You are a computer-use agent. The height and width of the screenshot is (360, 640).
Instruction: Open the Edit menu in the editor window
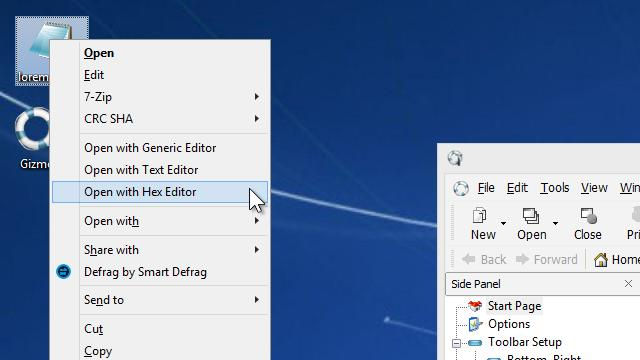coord(517,188)
